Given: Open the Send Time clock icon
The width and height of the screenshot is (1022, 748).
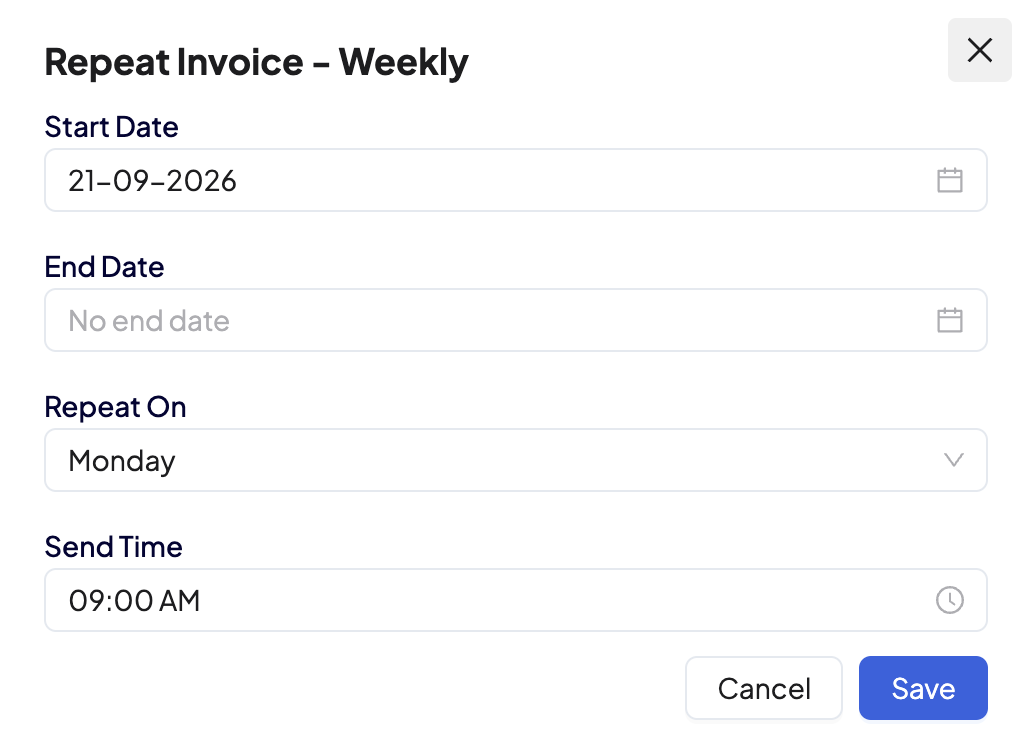Looking at the screenshot, I should coord(950,600).
